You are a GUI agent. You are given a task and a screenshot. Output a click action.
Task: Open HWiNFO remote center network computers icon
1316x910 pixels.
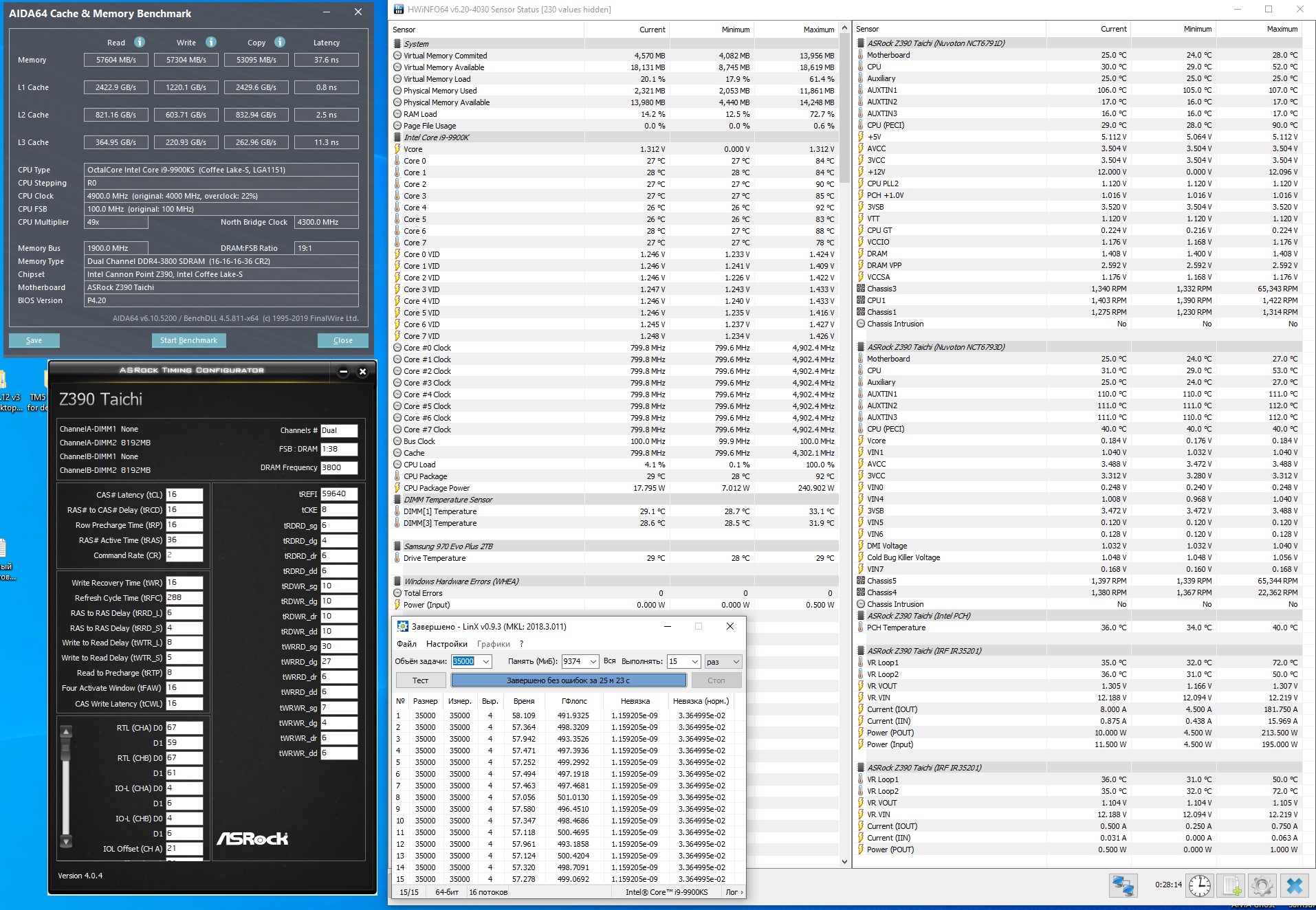click(1123, 885)
